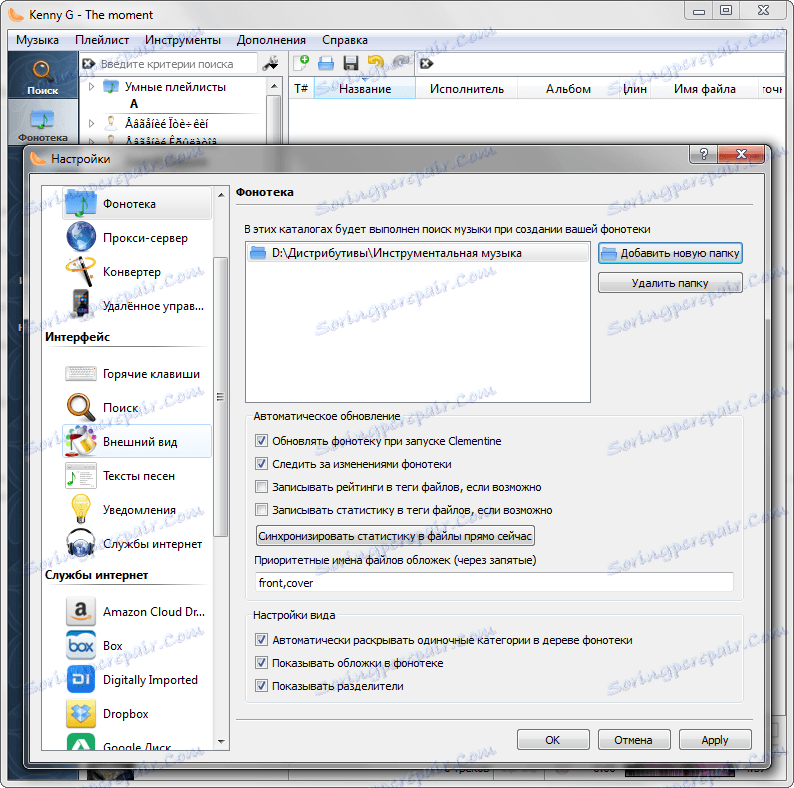Enable Записывать рейтинги в теги файлов
Screen dimensions: 794x788
click(x=261, y=487)
